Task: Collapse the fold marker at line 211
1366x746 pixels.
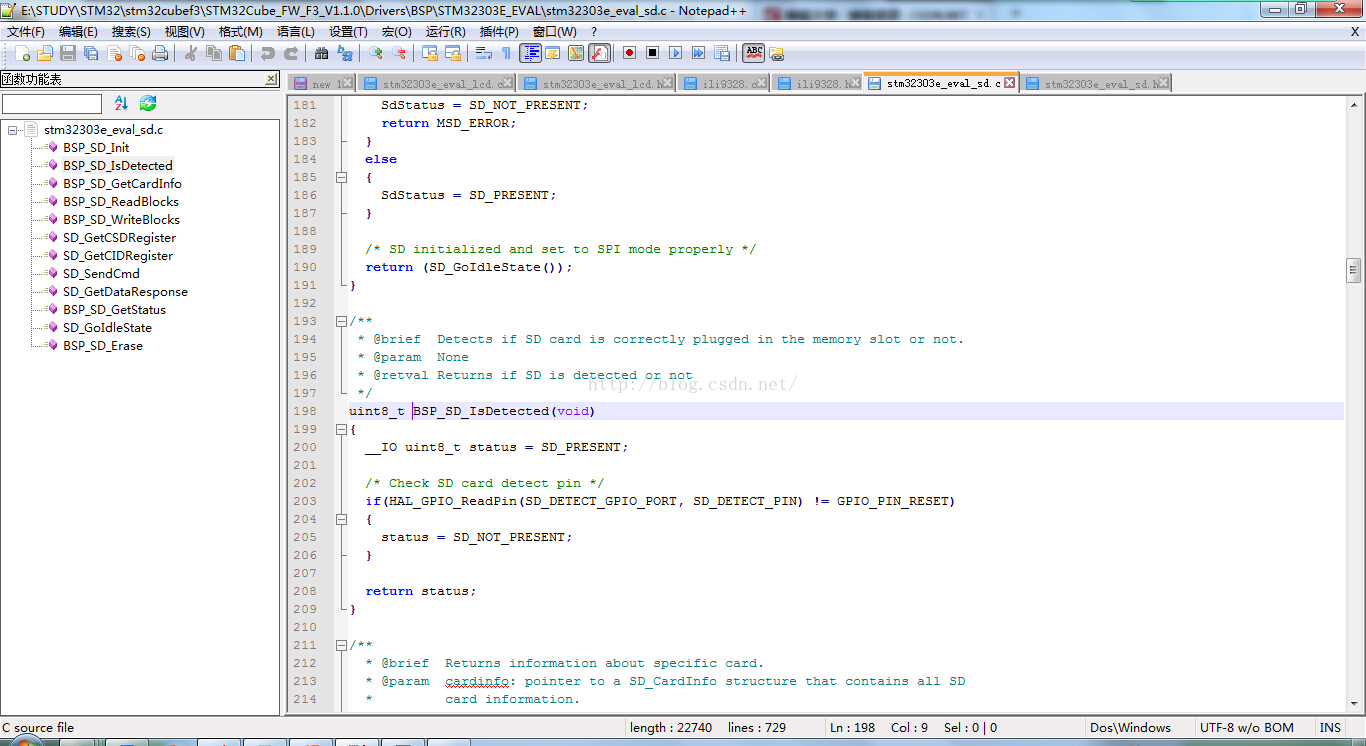Action: [x=341, y=645]
